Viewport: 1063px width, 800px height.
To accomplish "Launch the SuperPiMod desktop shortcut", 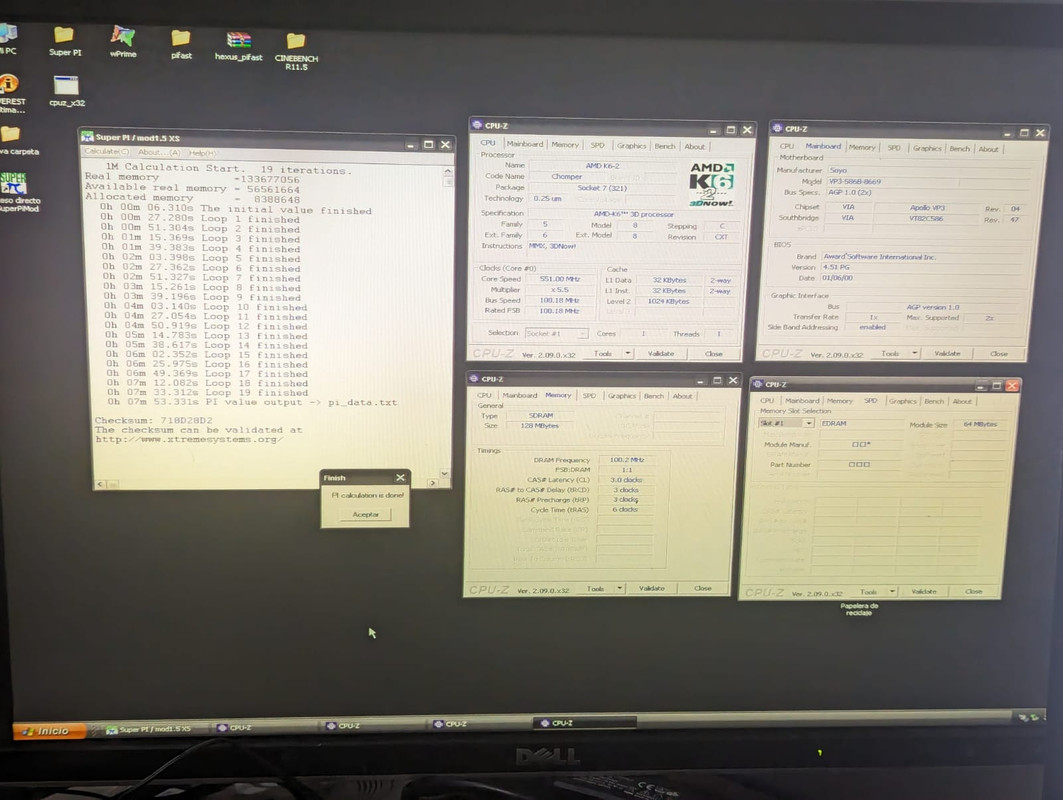I will [x=15, y=192].
